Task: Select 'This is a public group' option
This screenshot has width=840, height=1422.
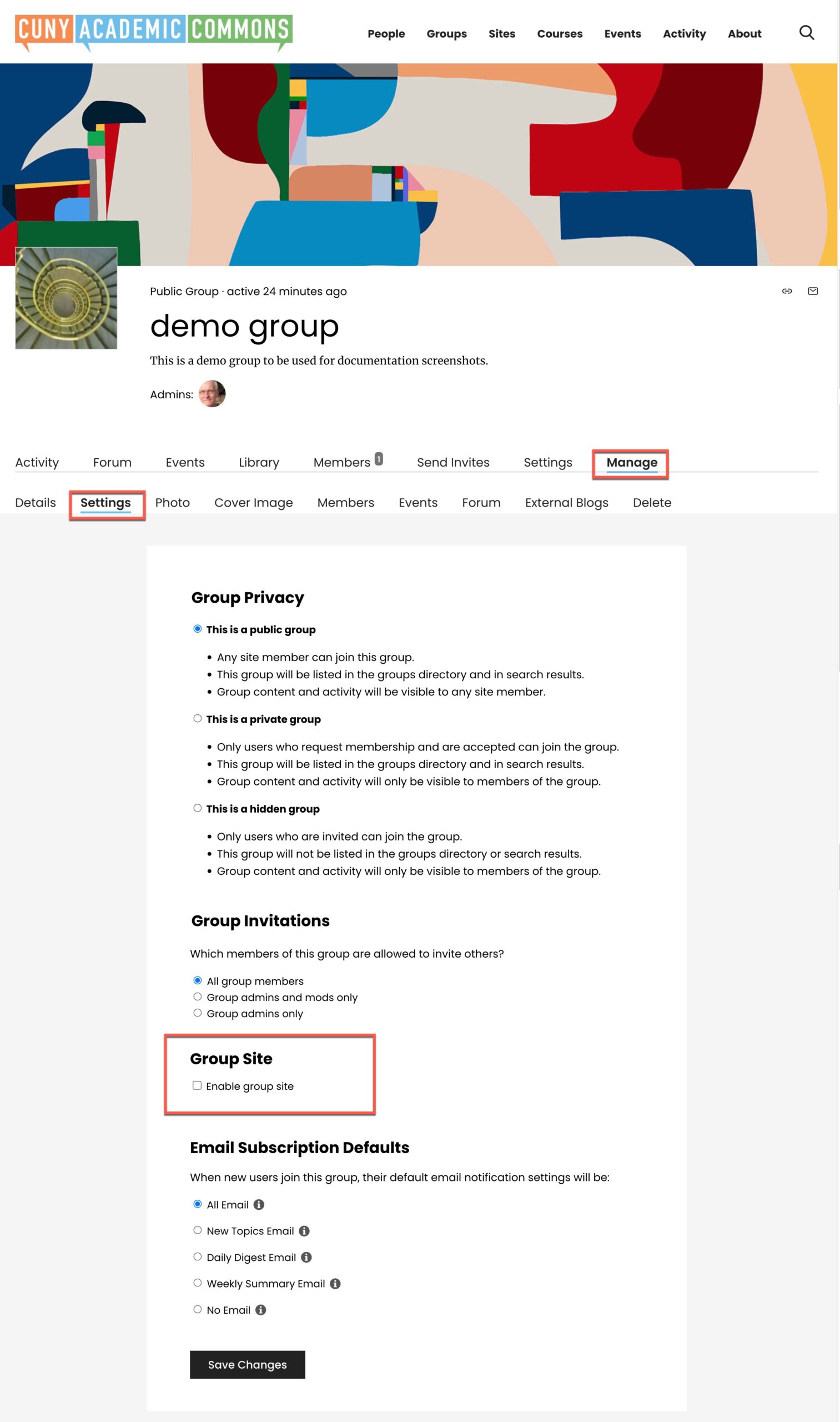Action: click(x=198, y=629)
